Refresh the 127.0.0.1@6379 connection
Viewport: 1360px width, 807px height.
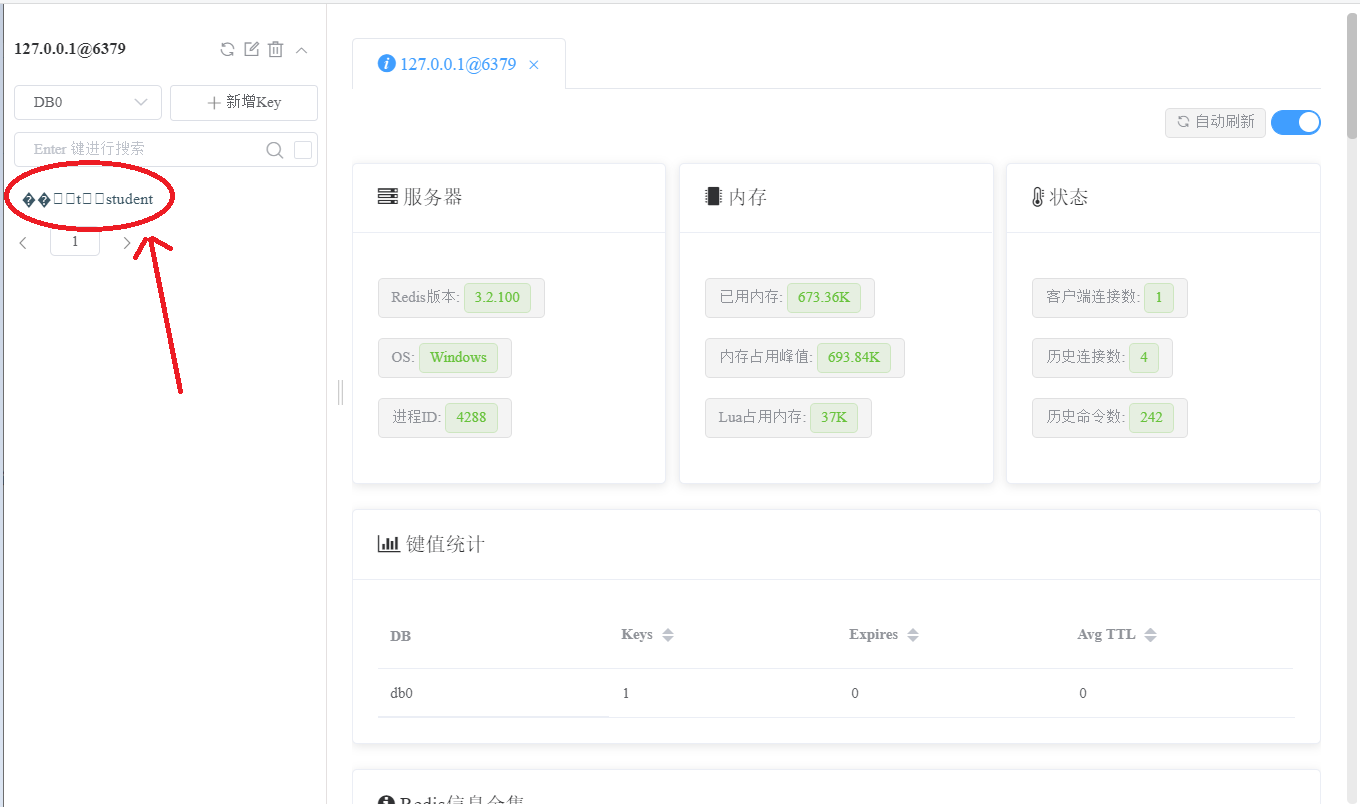pyautogui.click(x=227, y=48)
